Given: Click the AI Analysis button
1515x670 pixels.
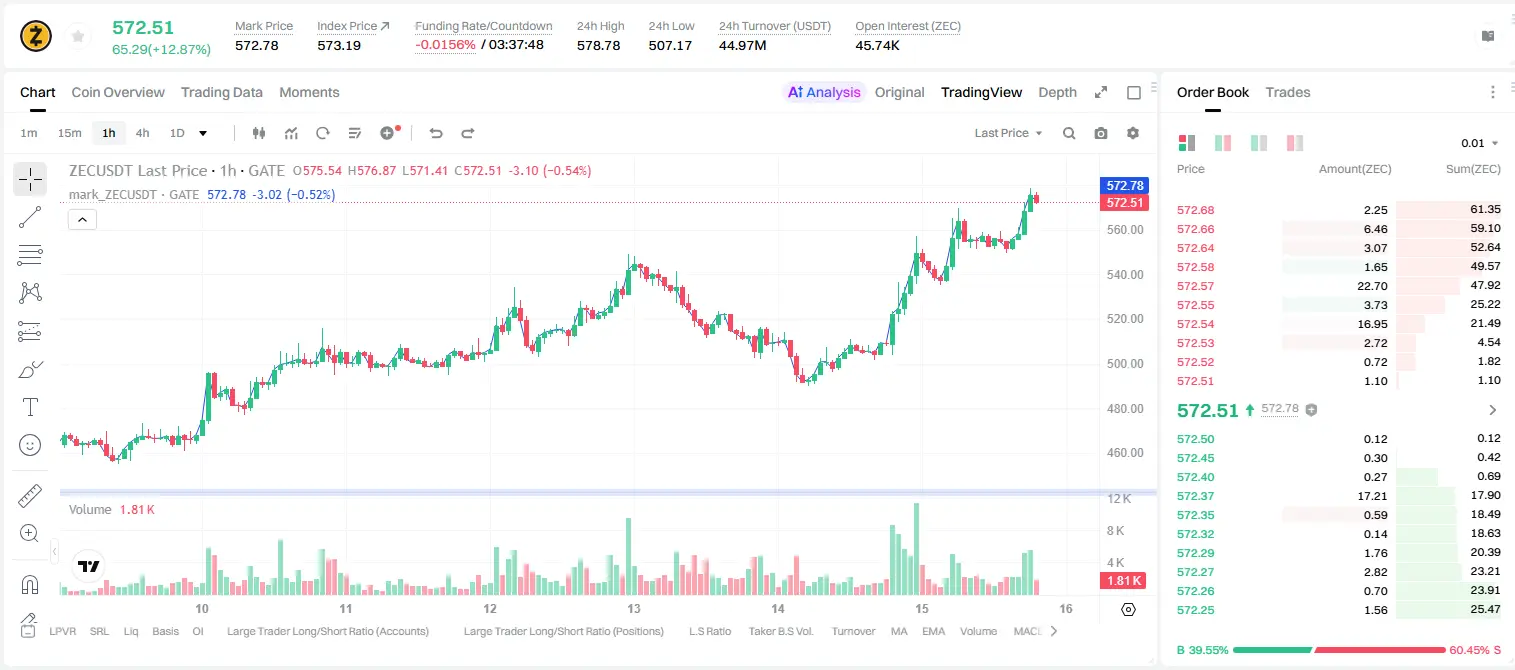Looking at the screenshot, I should (x=824, y=92).
